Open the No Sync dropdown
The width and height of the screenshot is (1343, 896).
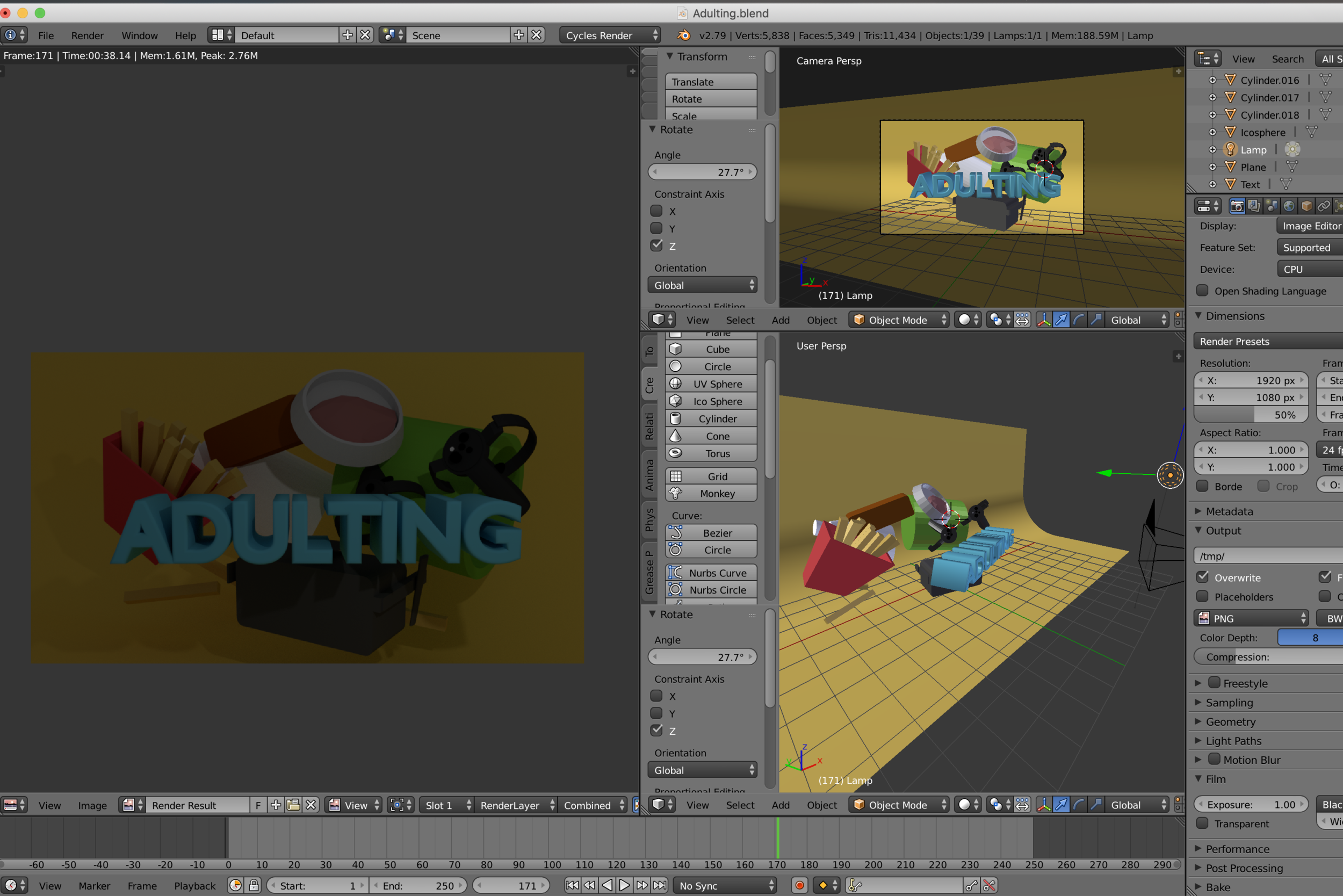tap(724, 885)
